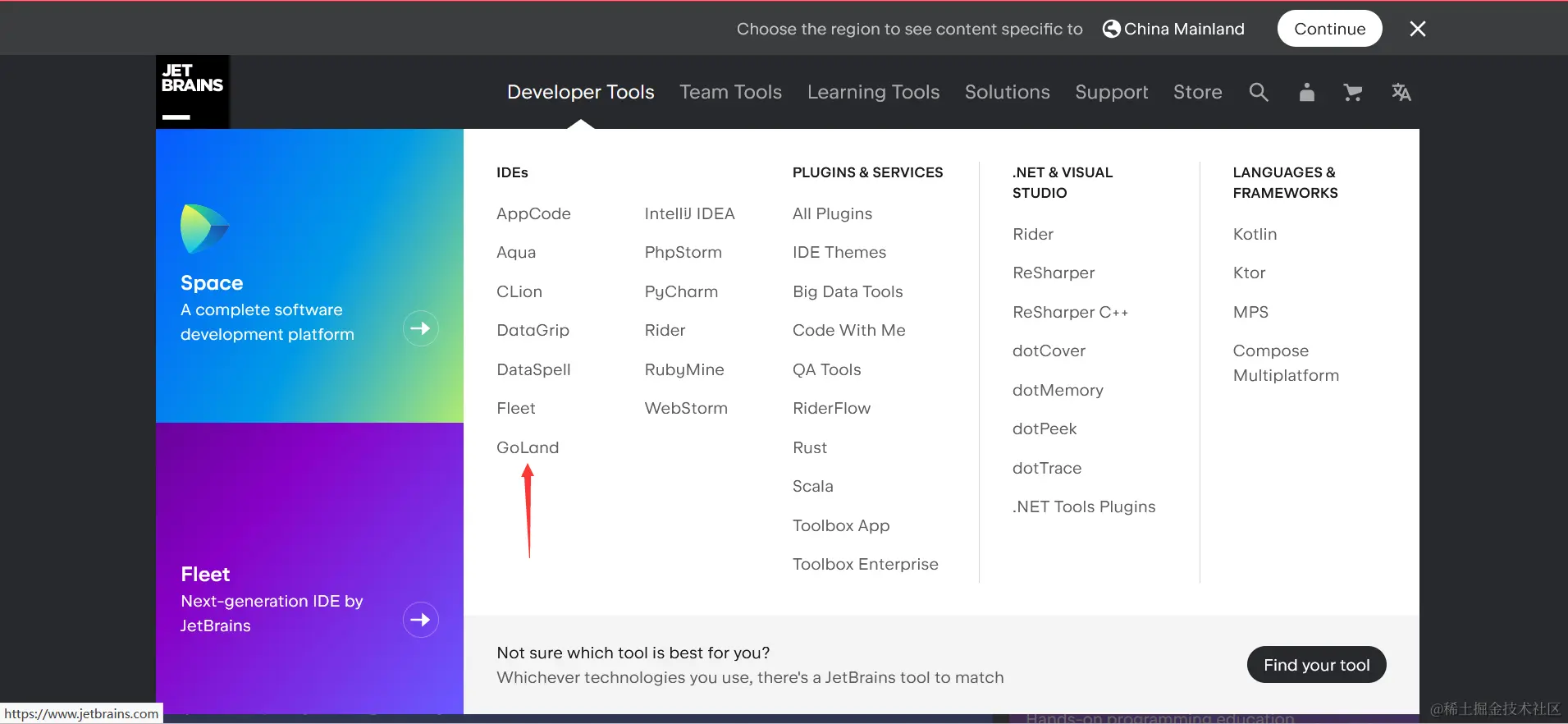Open the DataGrip link
The width and height of the screenshot is (1568, 724).
pyautogui.click(x=533, y=330)
